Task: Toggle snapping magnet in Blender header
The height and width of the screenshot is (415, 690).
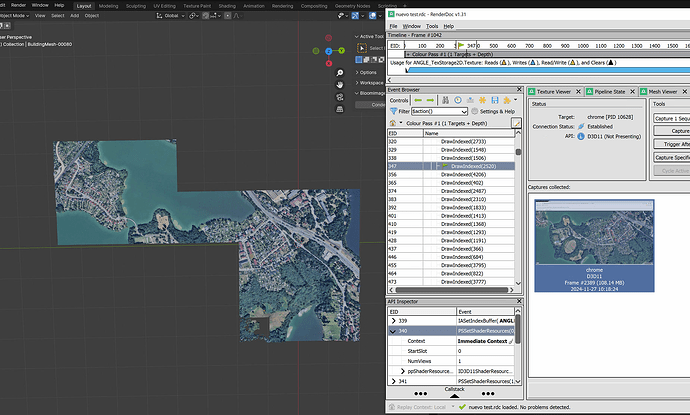Action: [x=206, y=15]
